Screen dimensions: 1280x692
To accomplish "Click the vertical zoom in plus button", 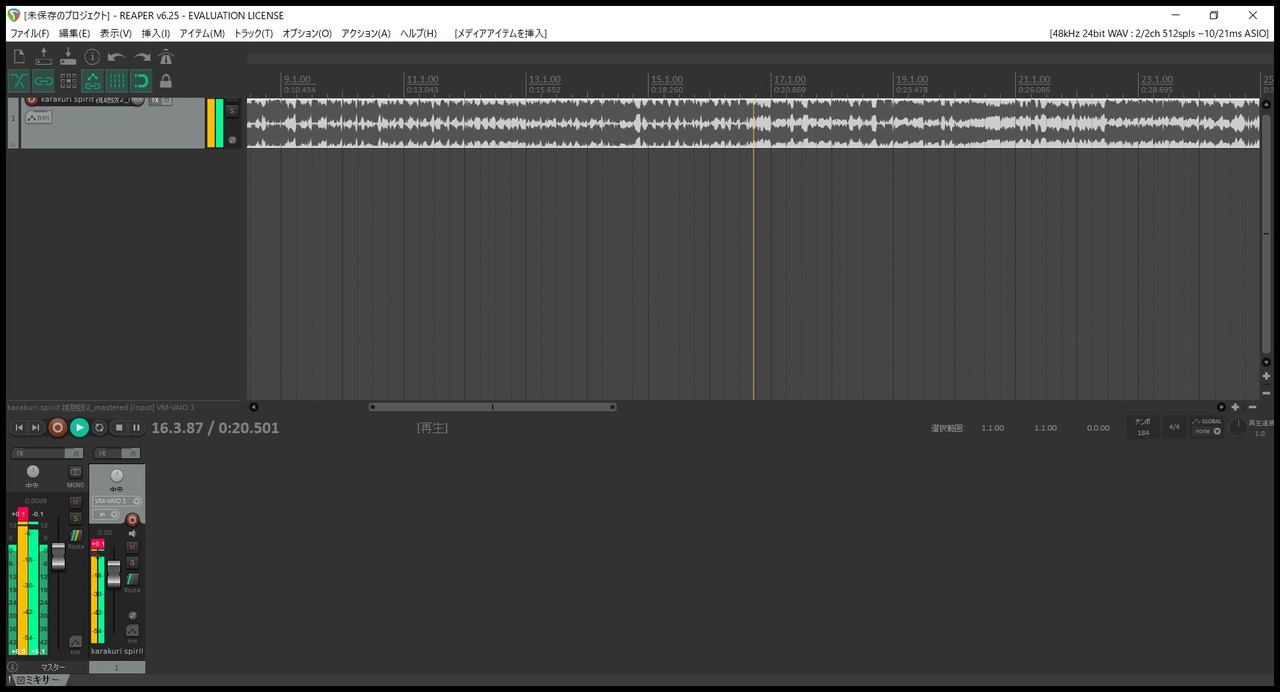I will click(1266, 376).
